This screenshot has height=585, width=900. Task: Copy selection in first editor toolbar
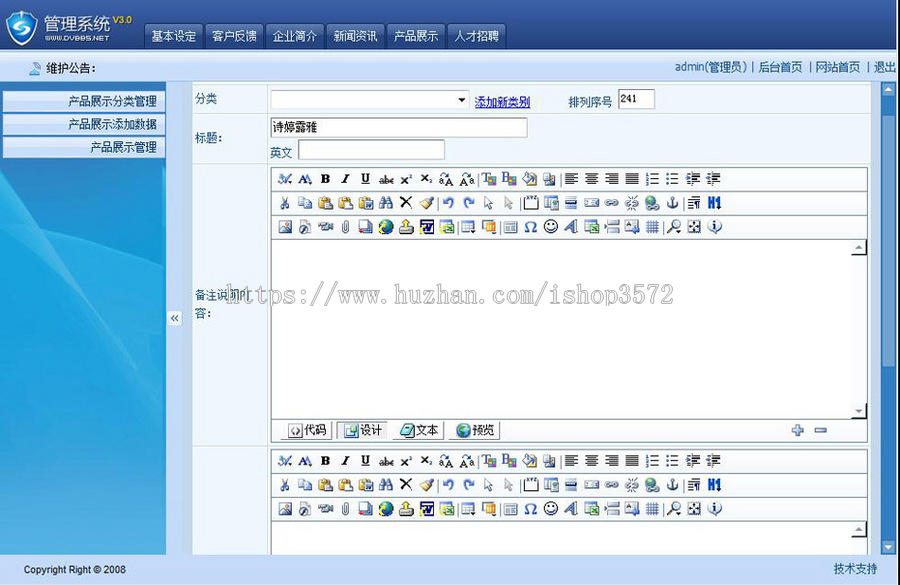click(x=305, y=203)
